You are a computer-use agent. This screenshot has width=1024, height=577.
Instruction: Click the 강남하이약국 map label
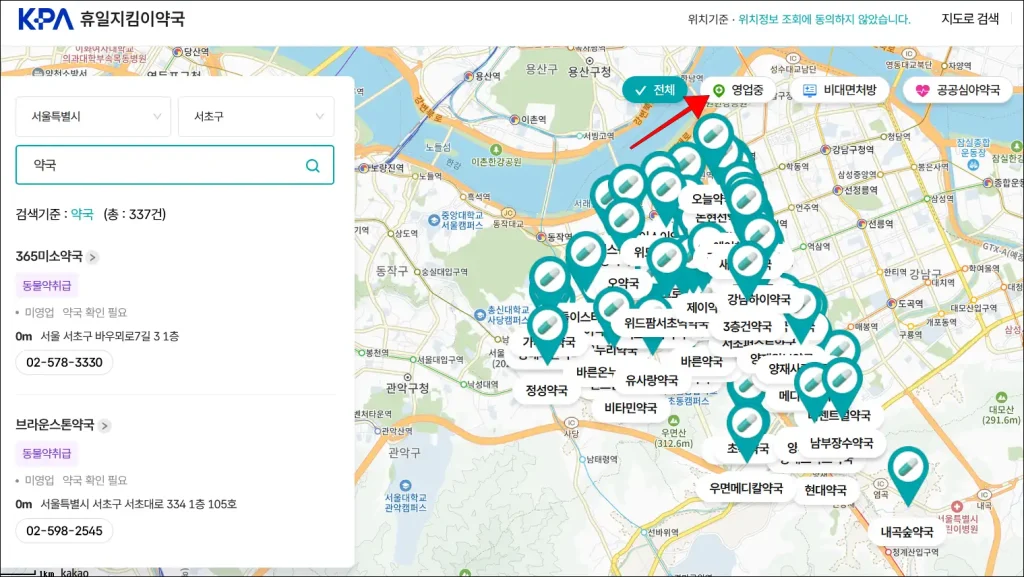click(759, 300)
